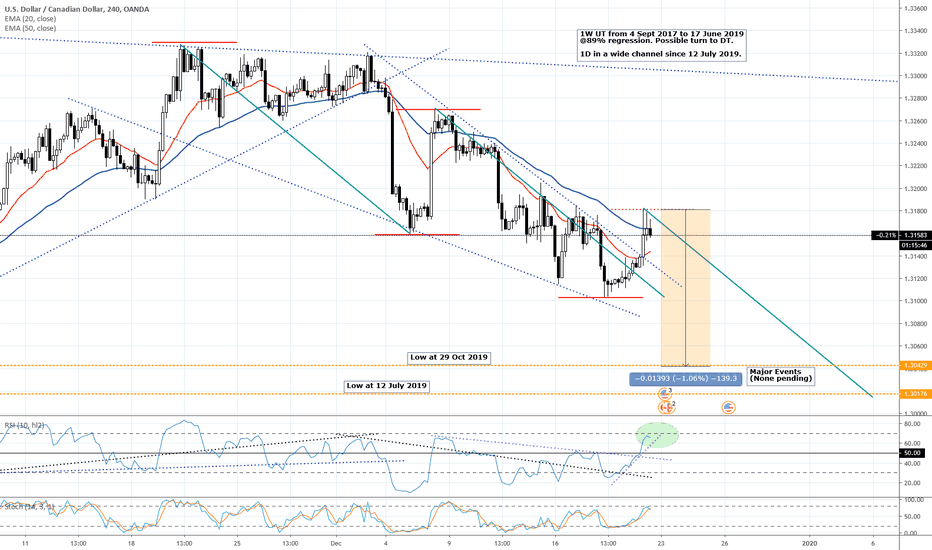Select the 1W UT regression text note
The height and width of the screenshot is (550, 932).
pyautogui.click(x=663, y=44)
